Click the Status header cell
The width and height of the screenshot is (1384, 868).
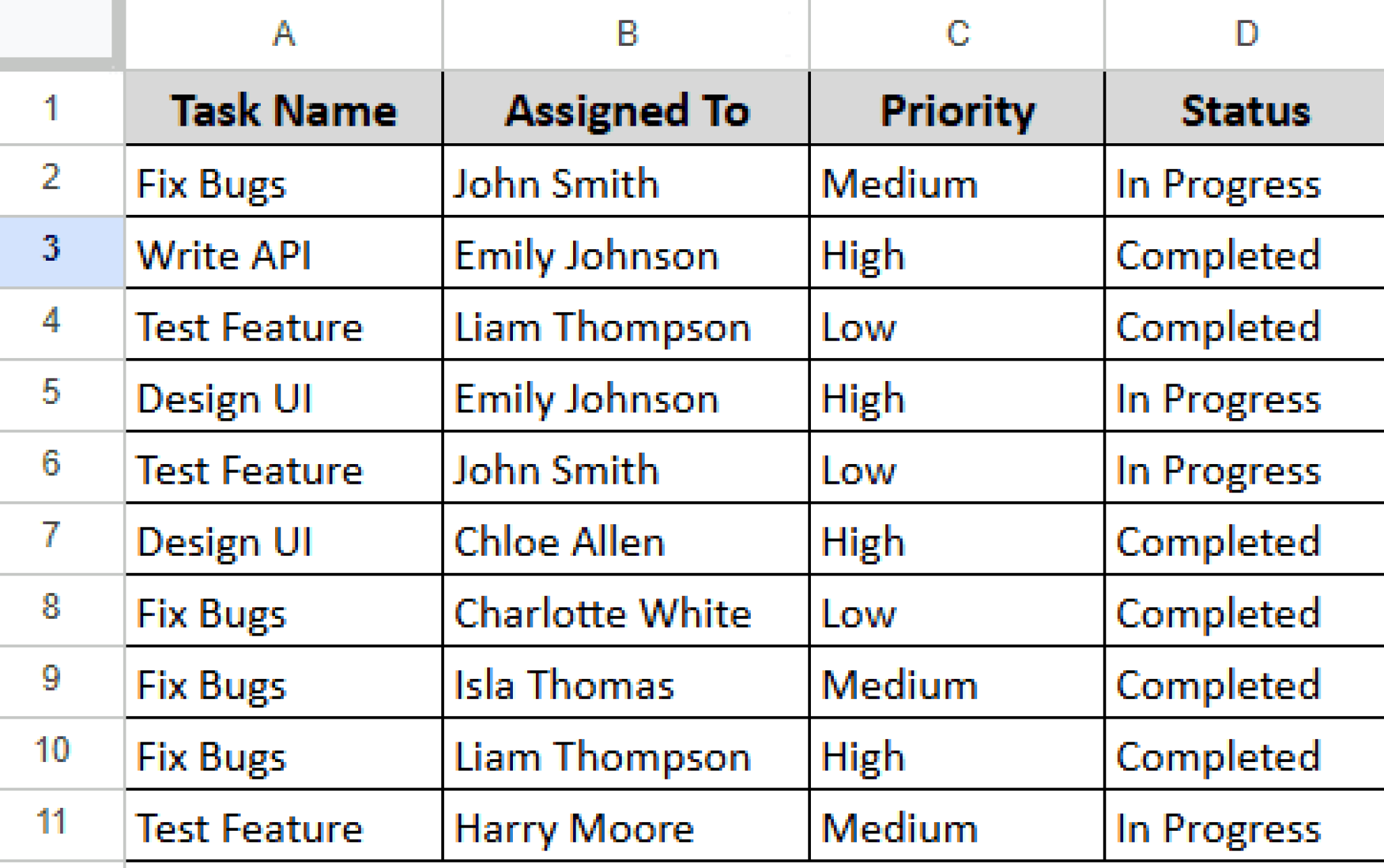pyautogui.click(x=1245, y=109)
